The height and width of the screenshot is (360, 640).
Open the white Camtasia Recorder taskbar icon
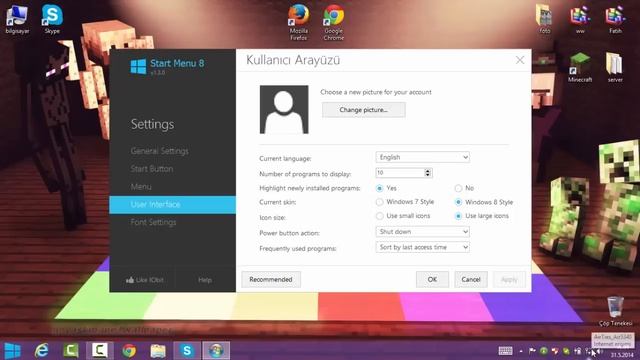coord(100,351)
